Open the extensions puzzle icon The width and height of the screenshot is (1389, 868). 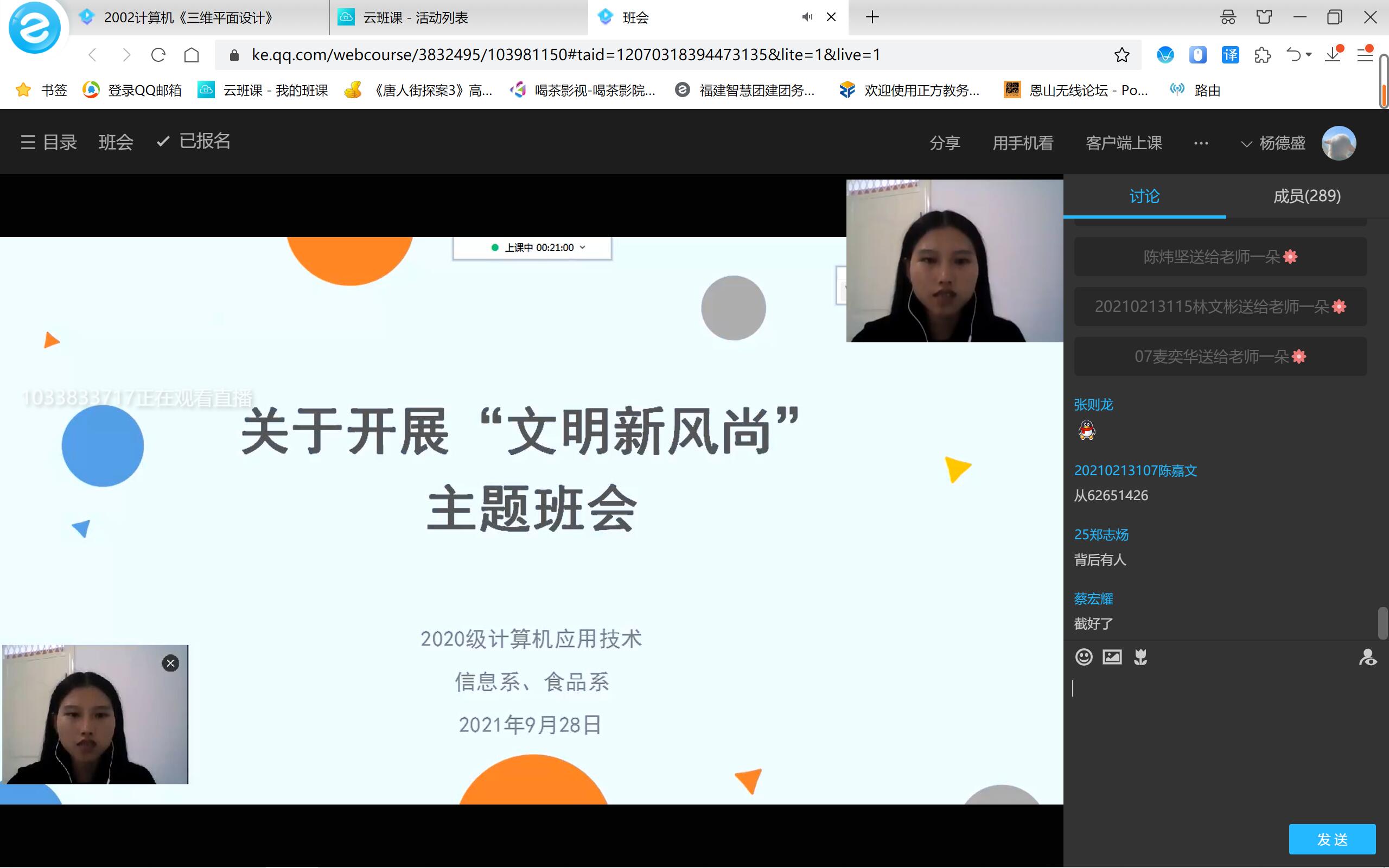tap(1262, 55)
